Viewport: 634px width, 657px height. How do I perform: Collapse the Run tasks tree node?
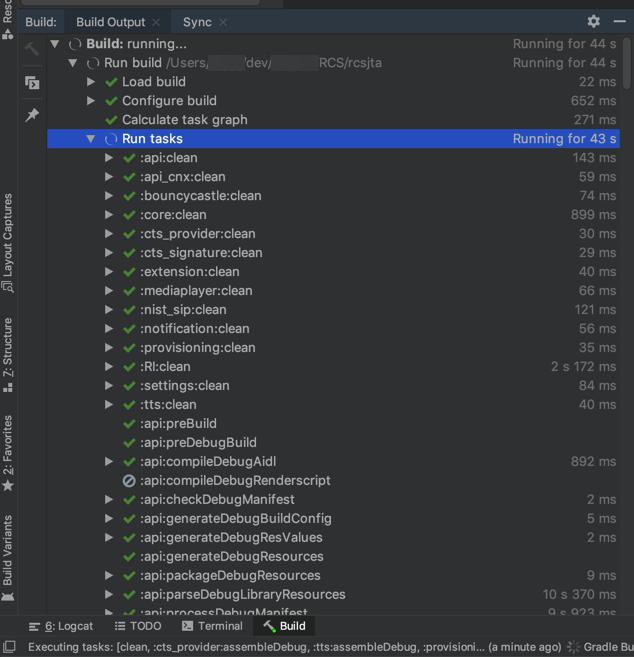(x=91, y=139)
